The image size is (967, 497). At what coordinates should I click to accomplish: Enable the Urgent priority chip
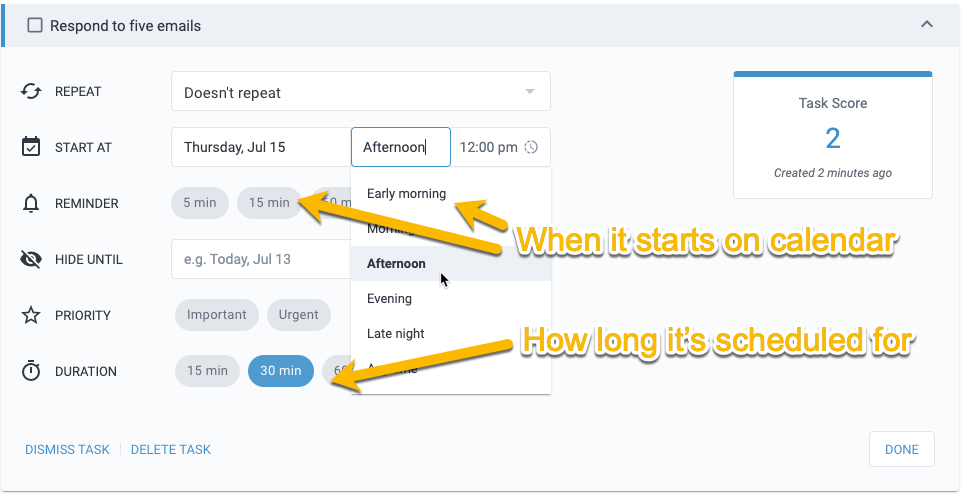pyautogui.click(x=298, y=314)
